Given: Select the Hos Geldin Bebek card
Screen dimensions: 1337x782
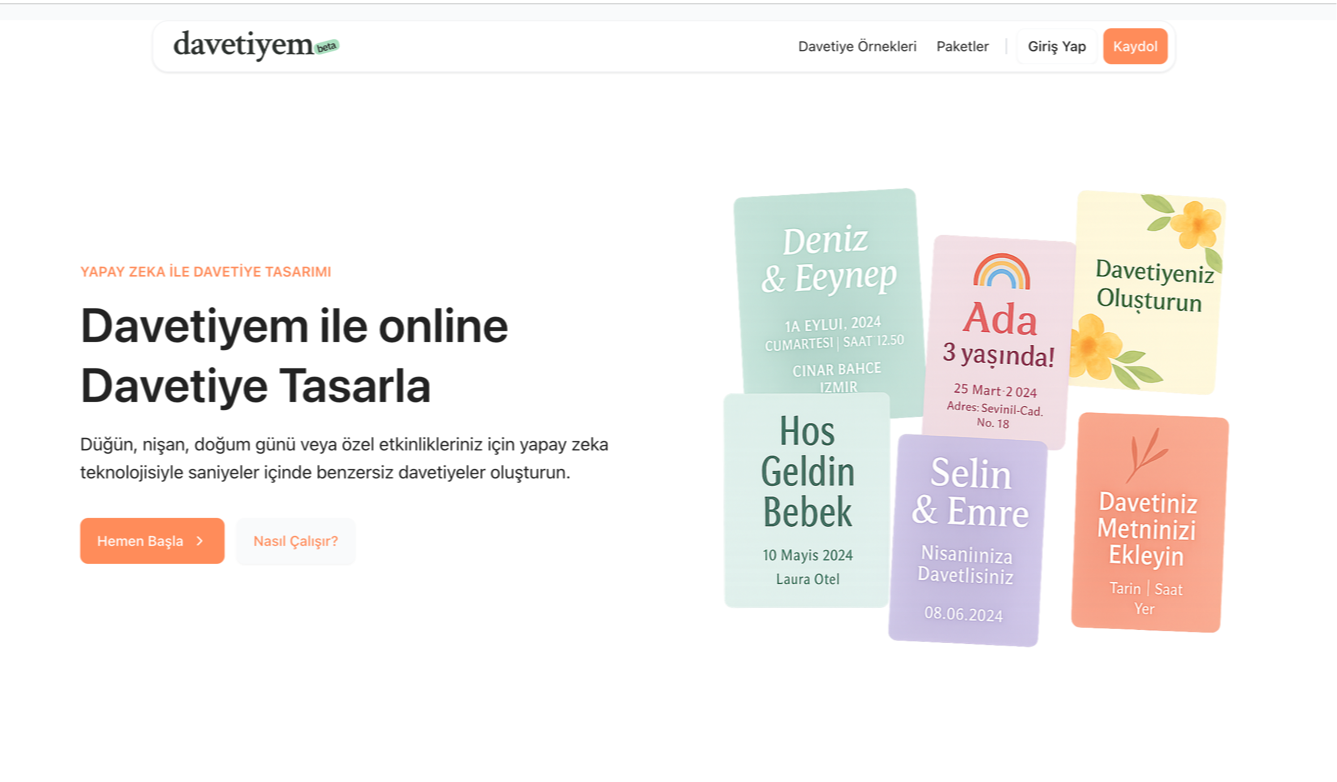Looking at the screenshot, I should [x=807, y=500].
